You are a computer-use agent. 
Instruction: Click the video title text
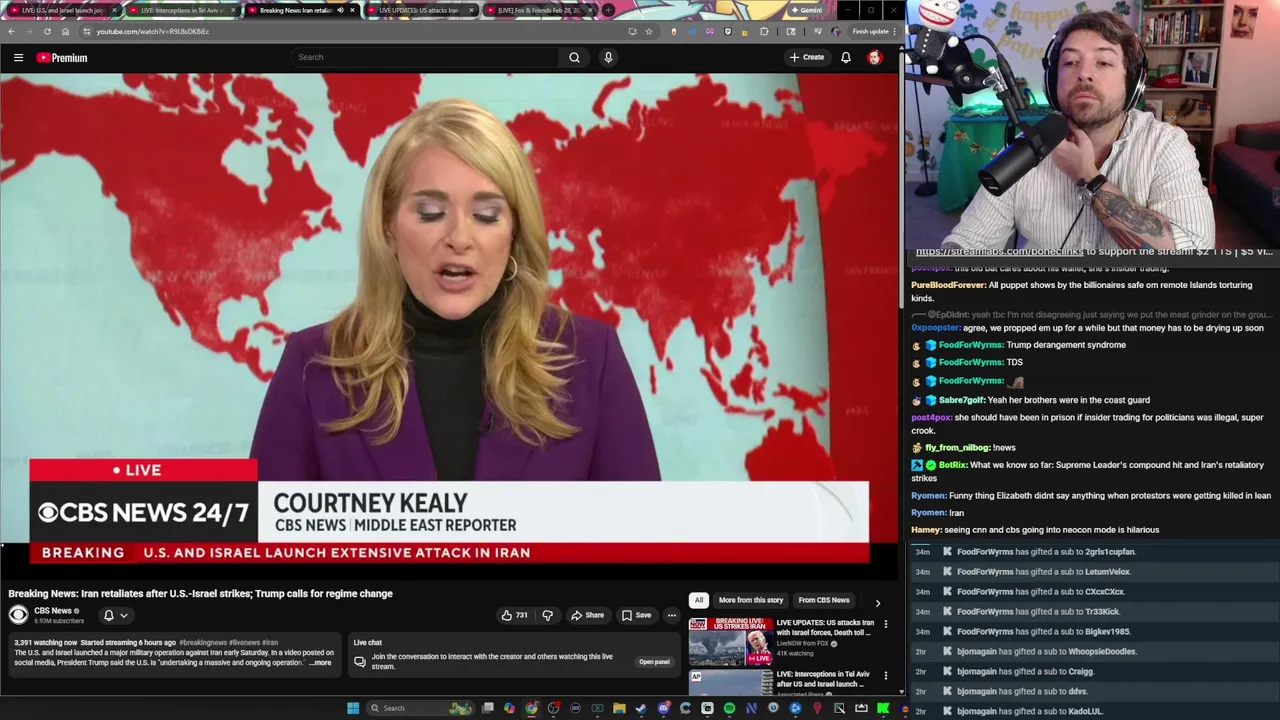coord(200,593)
